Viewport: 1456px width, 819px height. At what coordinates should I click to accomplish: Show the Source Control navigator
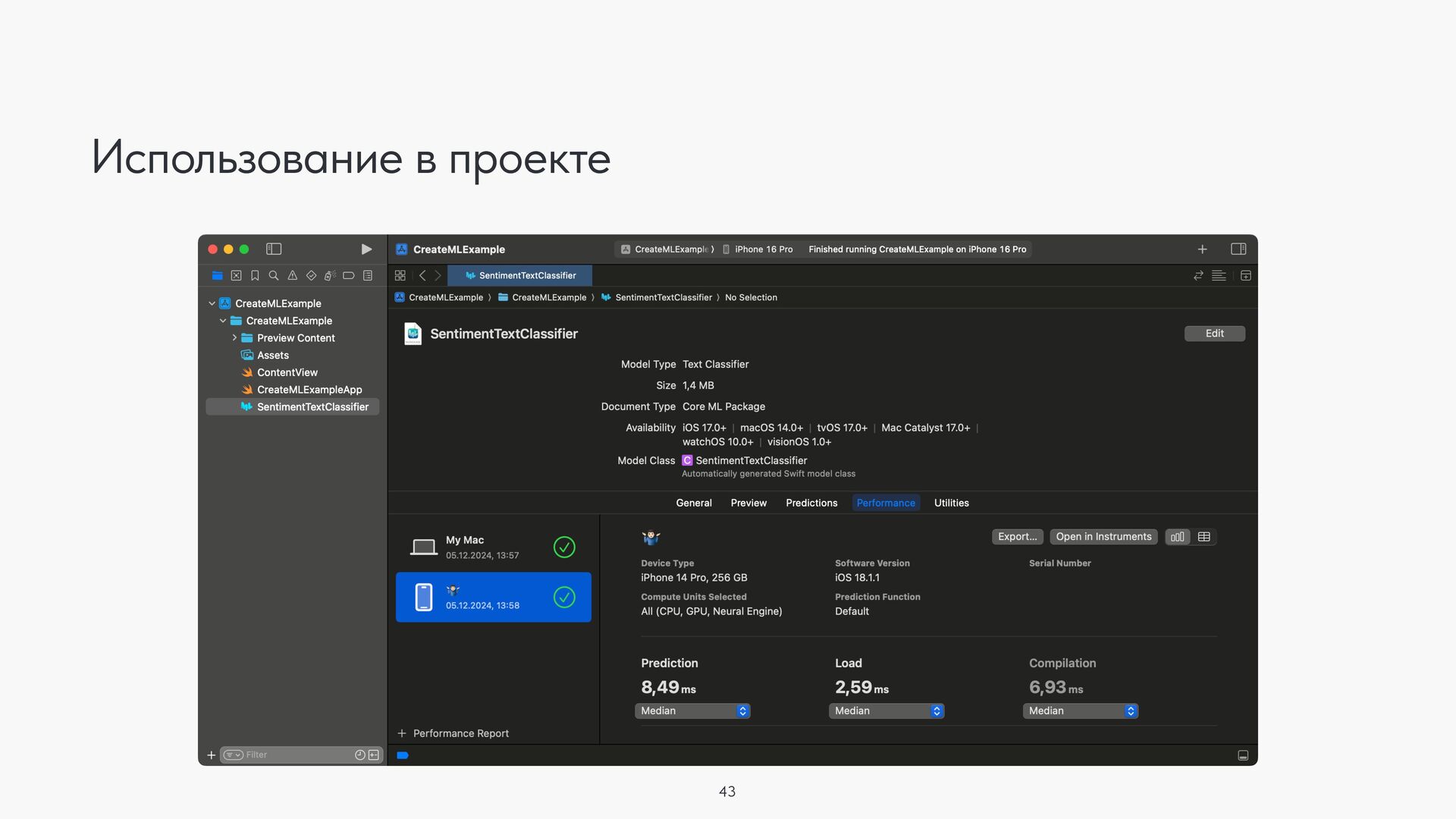[236, 275]
